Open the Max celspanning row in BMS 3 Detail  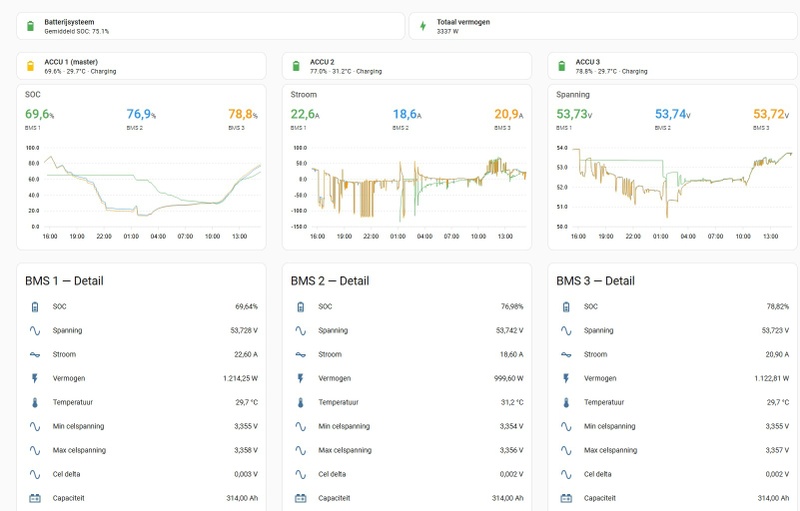pos(672,450)
